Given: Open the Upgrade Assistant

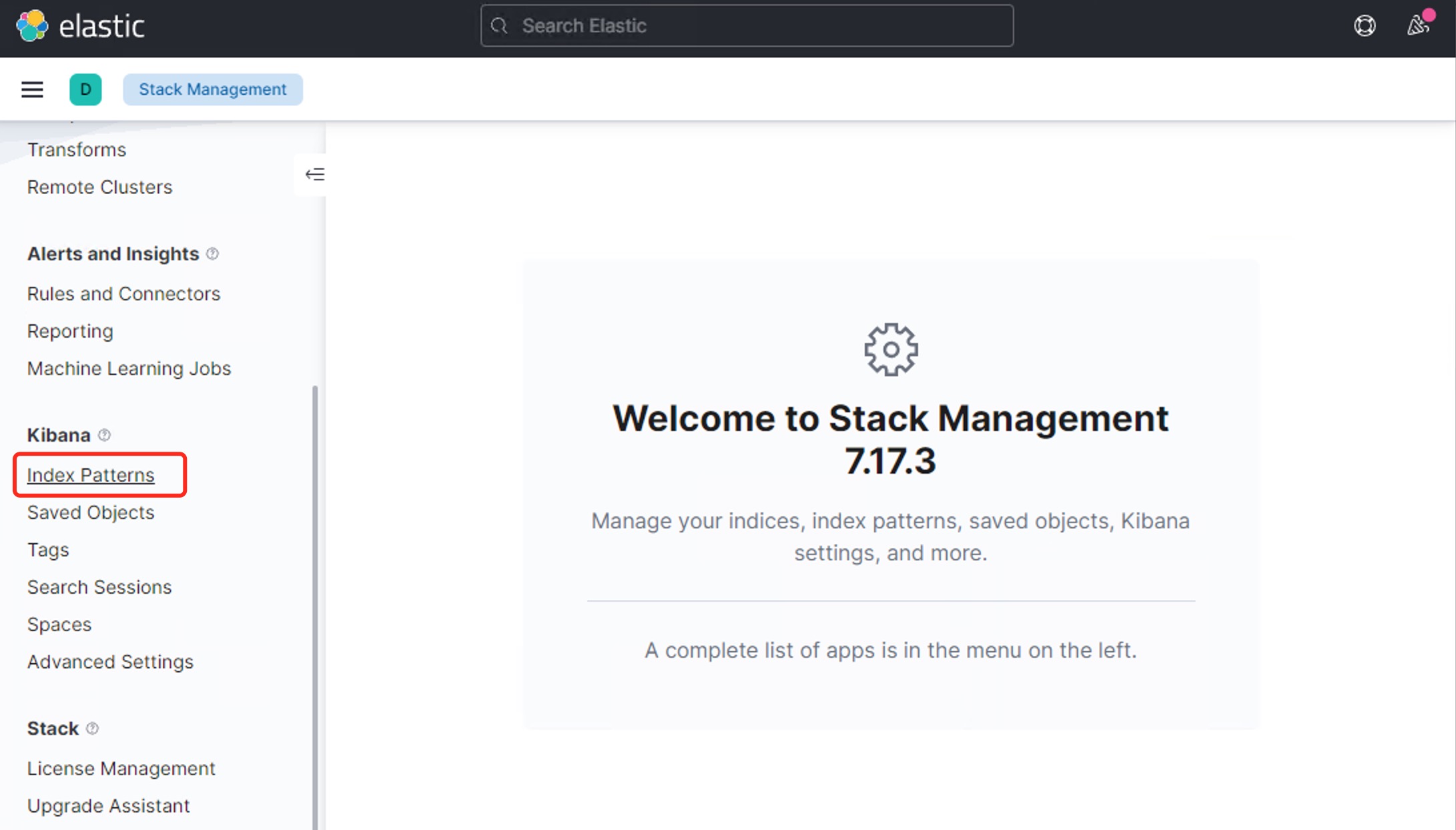Looking at the screenshot, I should (x=108, y=806).
